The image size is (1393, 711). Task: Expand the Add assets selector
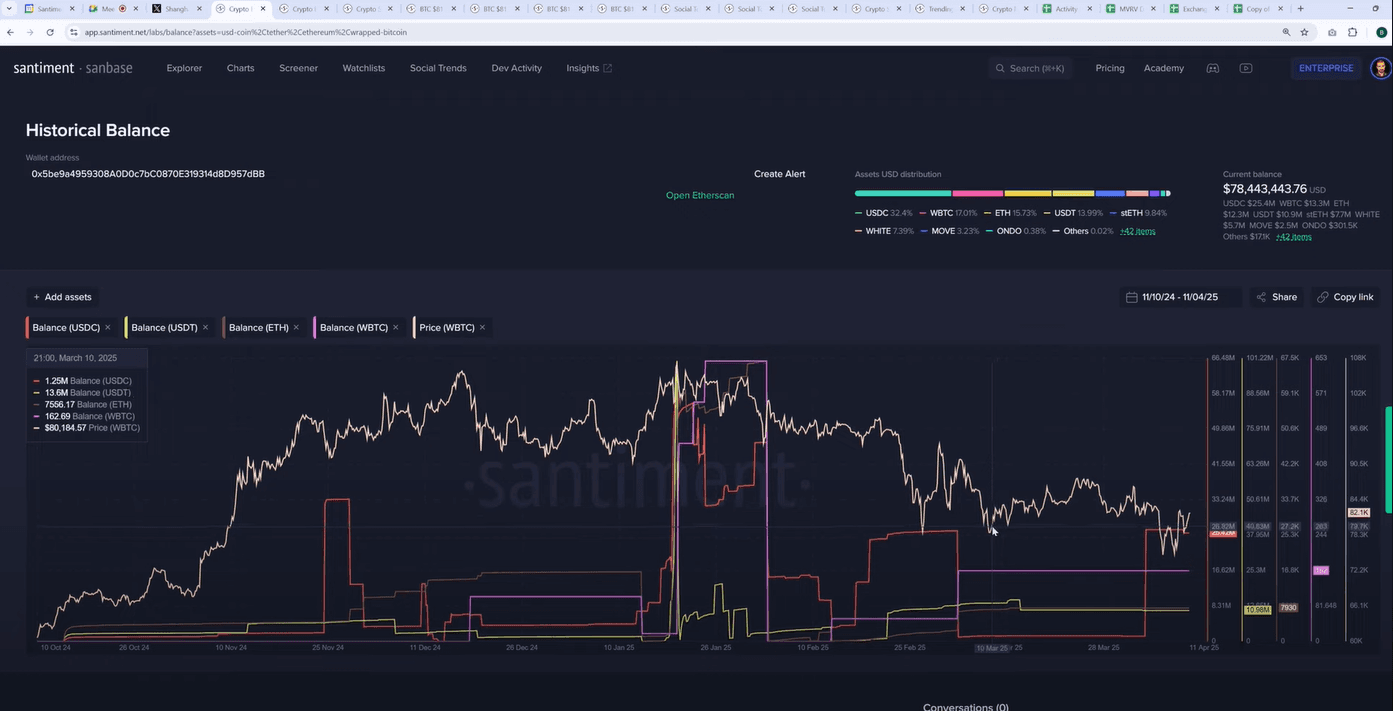coord(62,297)
